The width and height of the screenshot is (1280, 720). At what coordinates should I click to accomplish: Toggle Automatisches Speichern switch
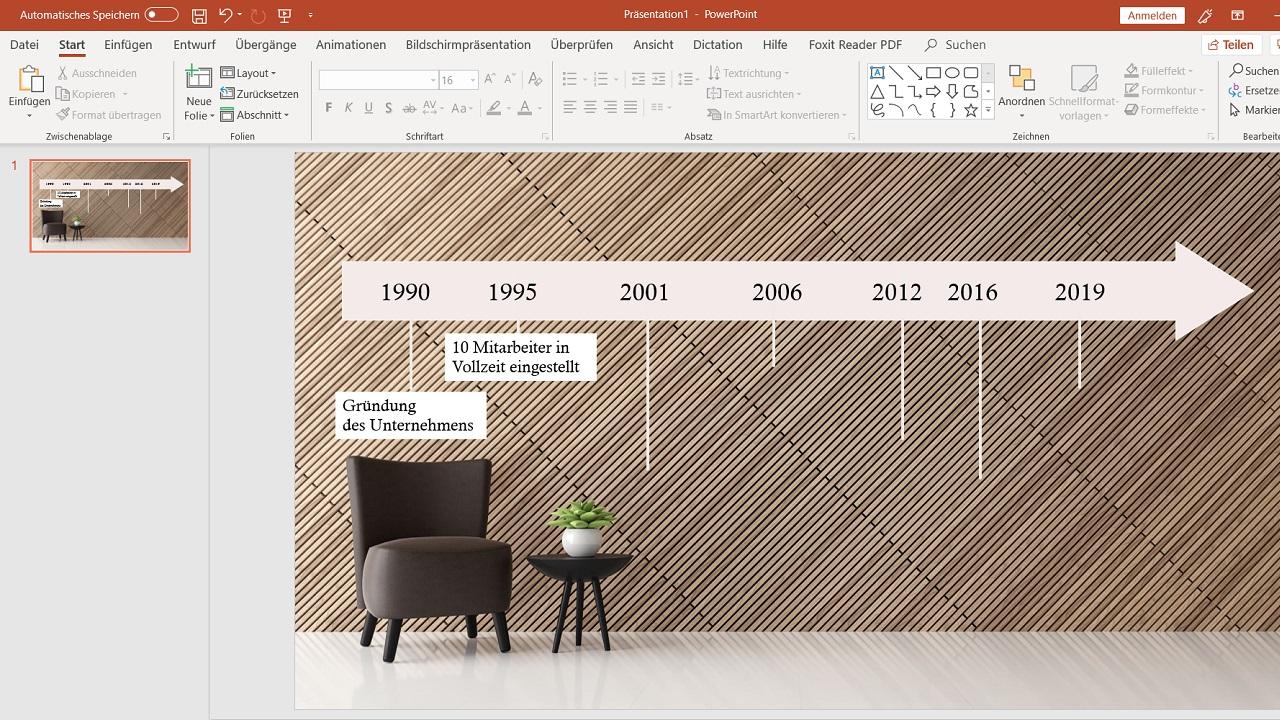click(161, 15)
